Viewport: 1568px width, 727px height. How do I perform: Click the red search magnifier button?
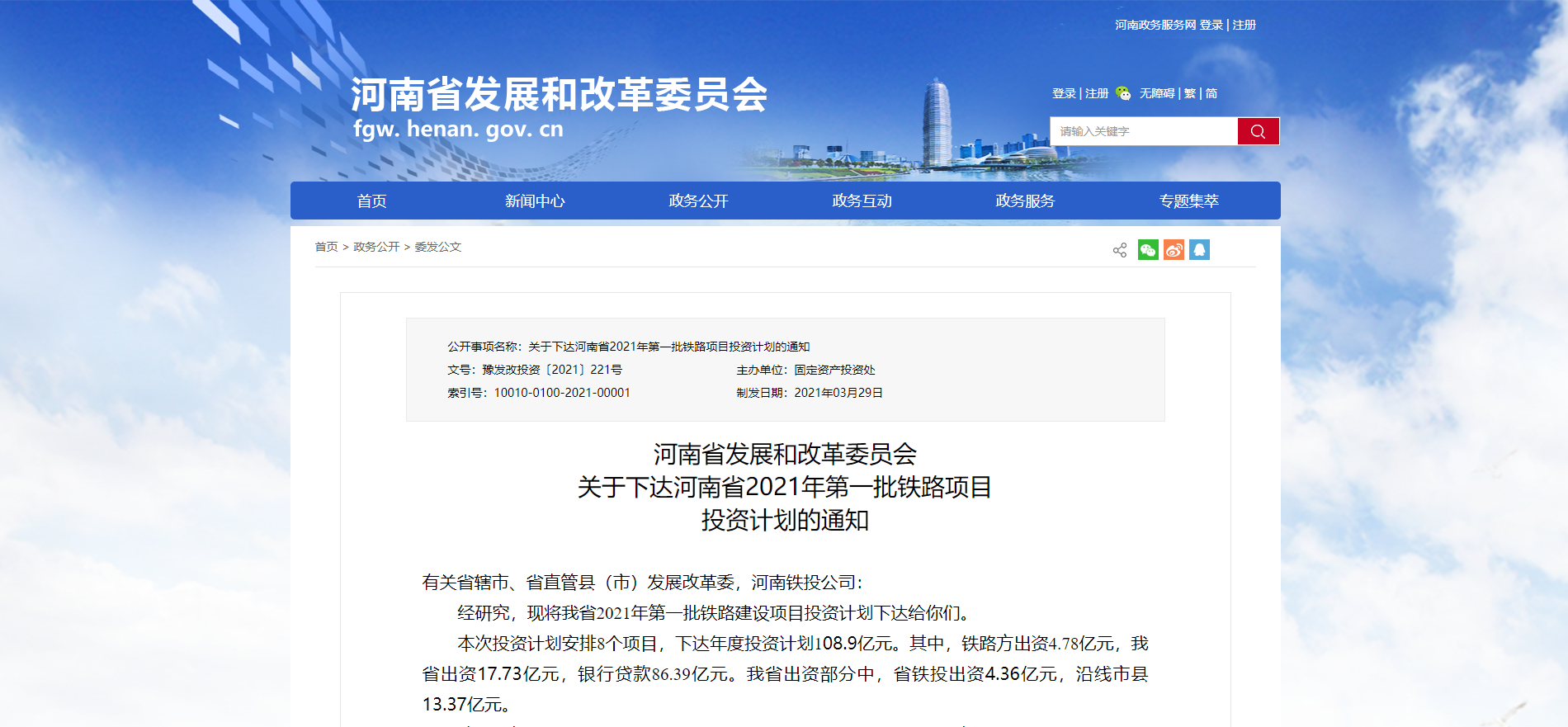tap(1258, 131)
